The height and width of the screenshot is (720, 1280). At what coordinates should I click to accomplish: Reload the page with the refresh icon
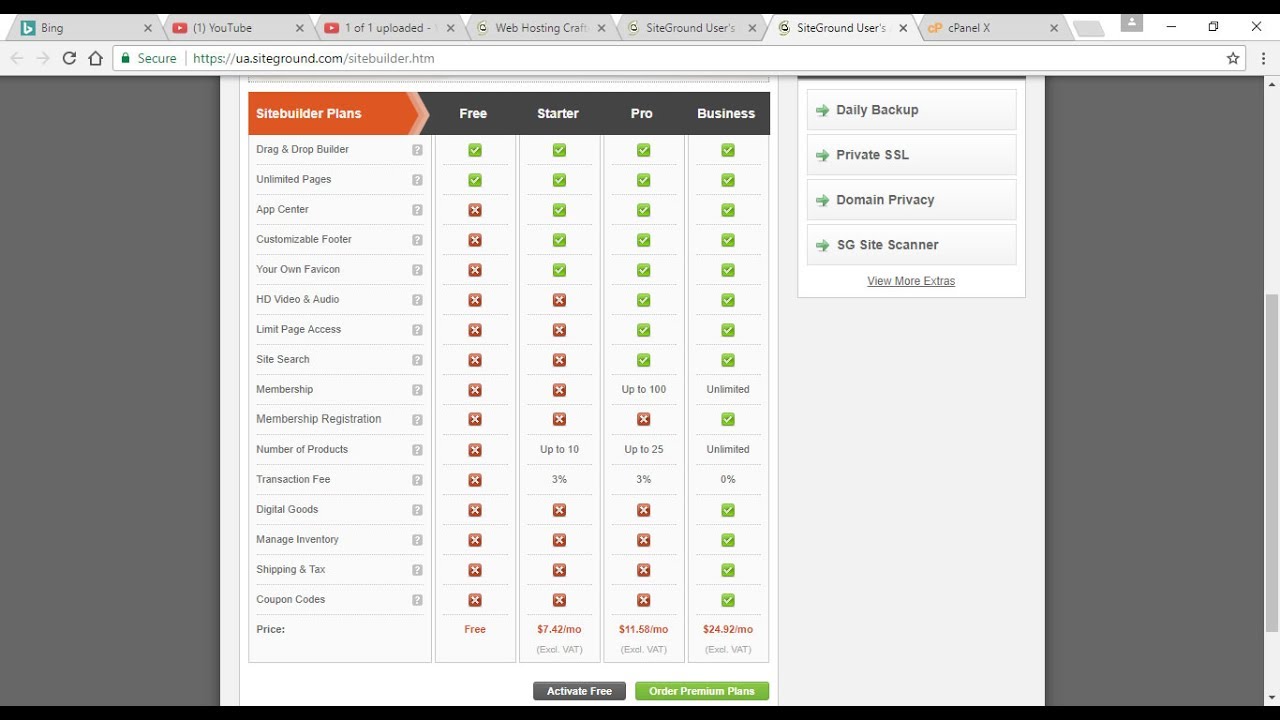69,58
